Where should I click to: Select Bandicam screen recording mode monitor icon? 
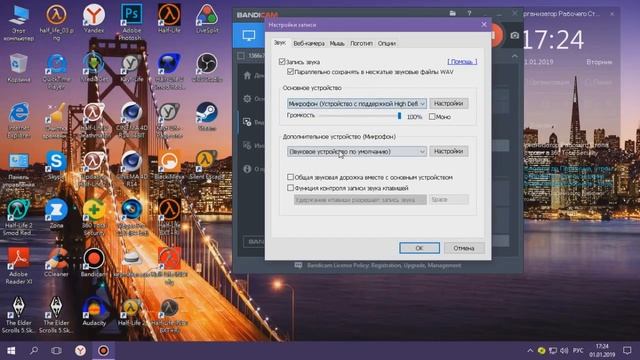coord(249,36)
